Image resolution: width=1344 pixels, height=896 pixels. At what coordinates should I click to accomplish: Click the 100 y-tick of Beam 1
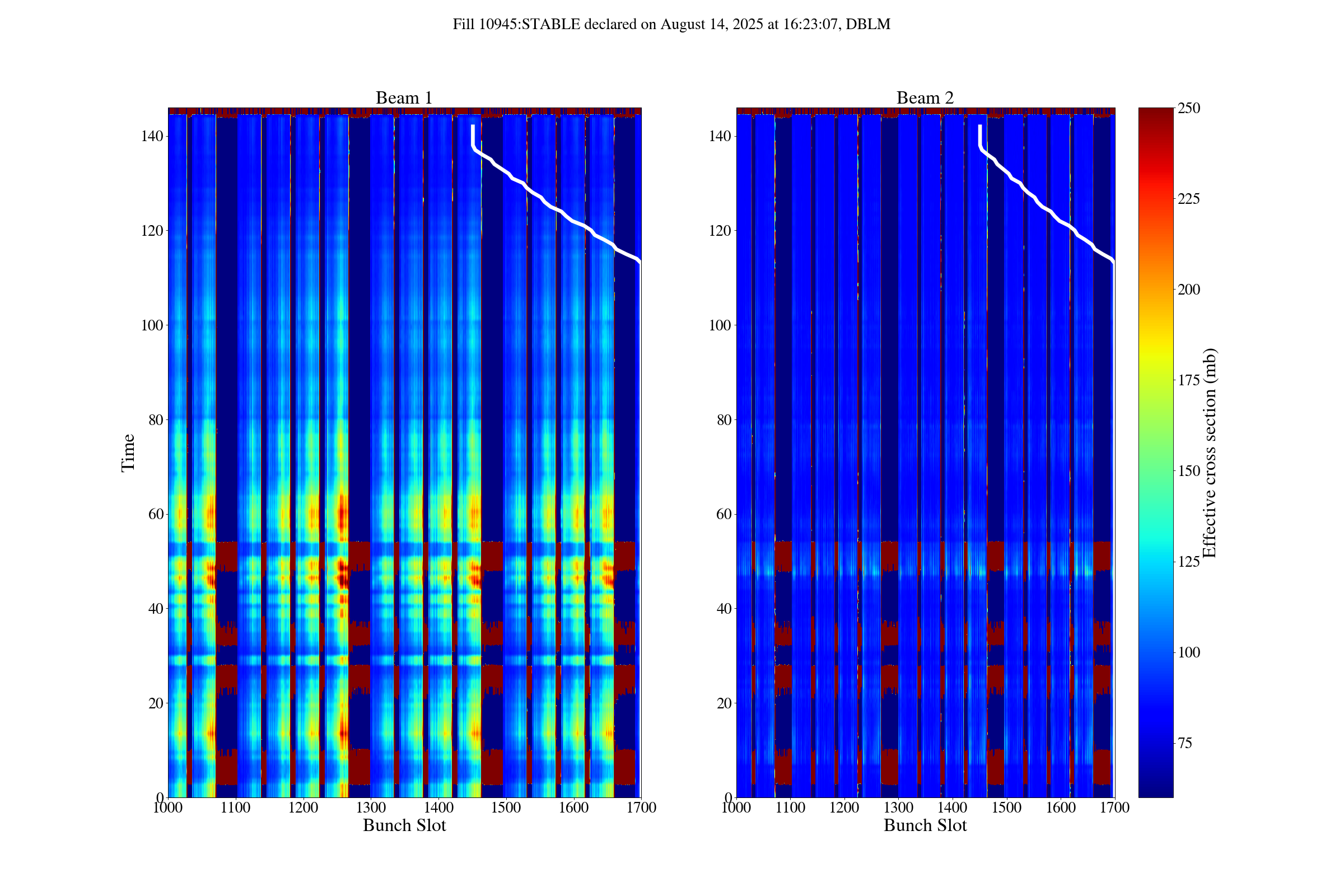tap(152, 325)
